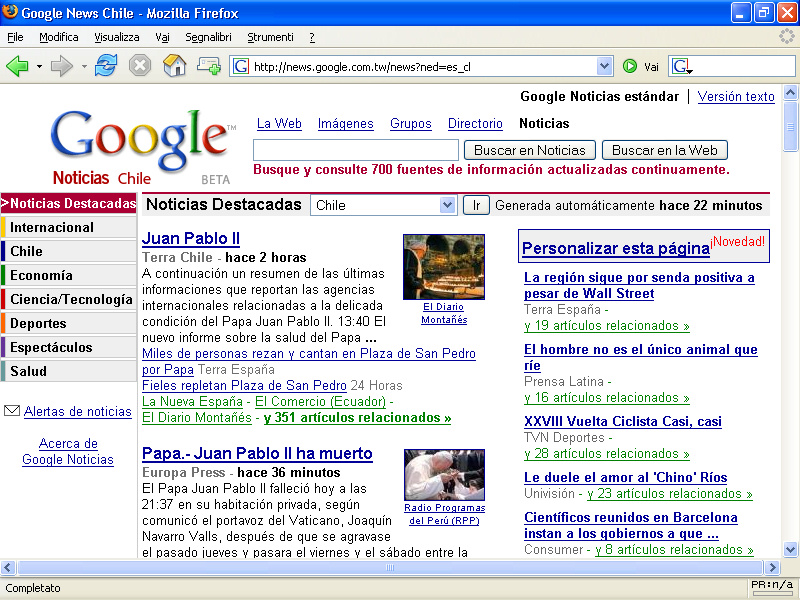Open the Vai menu
Viewport: 800px width, 600px height.
tap(162, 37)
